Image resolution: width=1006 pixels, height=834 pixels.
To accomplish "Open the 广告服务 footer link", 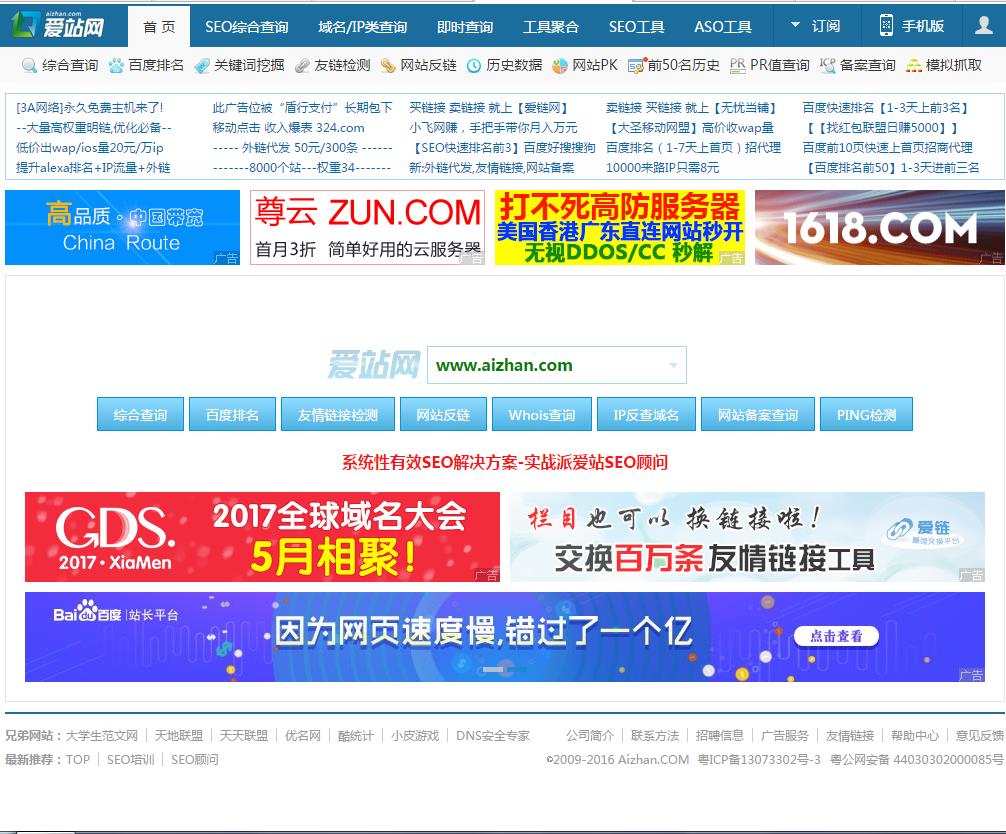I will tap(785, 735).
